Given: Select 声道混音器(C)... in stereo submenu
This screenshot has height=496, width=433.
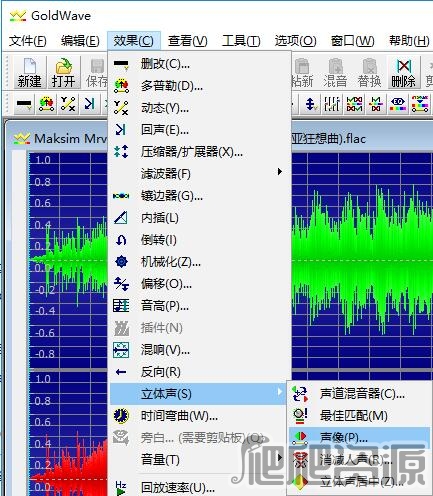Looking at the screenshot, I should pos(360,394).
